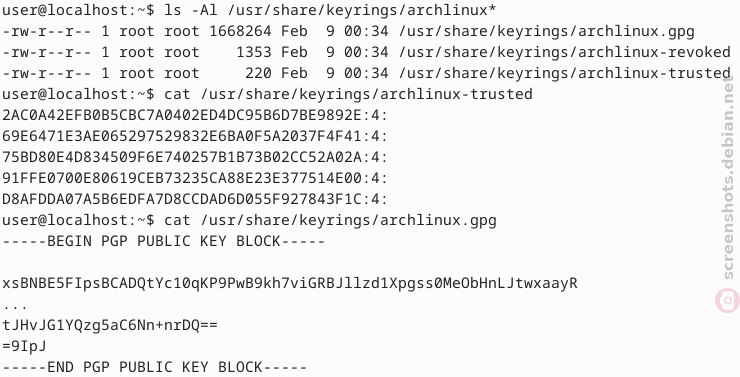Click the fingerprint starting with 2AC0A42E
The height and width of the screenshot is (377, 740).
pos(194,115)
